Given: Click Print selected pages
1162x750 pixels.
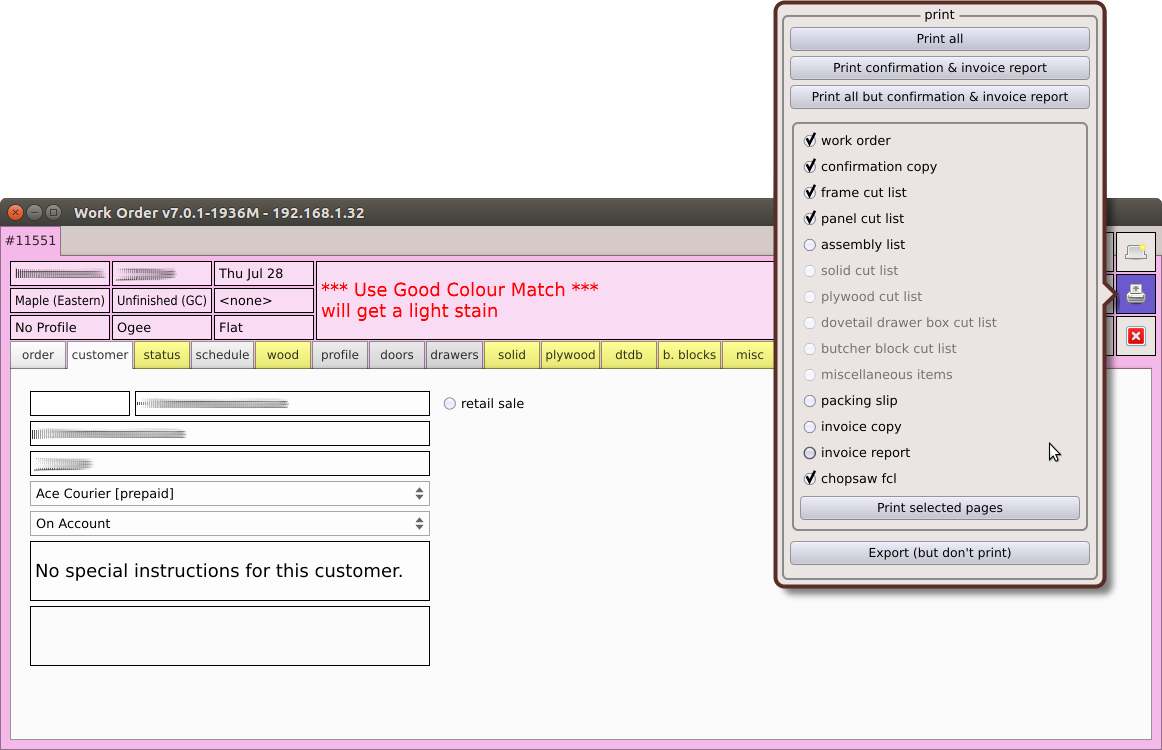Looking at the screenshot, I should pyautogui.click(x=939, y=508).
